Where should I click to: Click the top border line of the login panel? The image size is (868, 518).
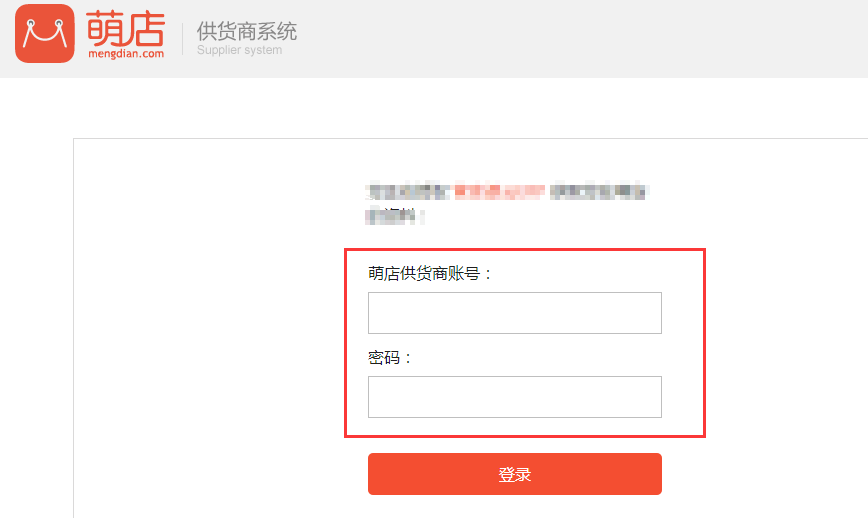click(x=471, y=138)
